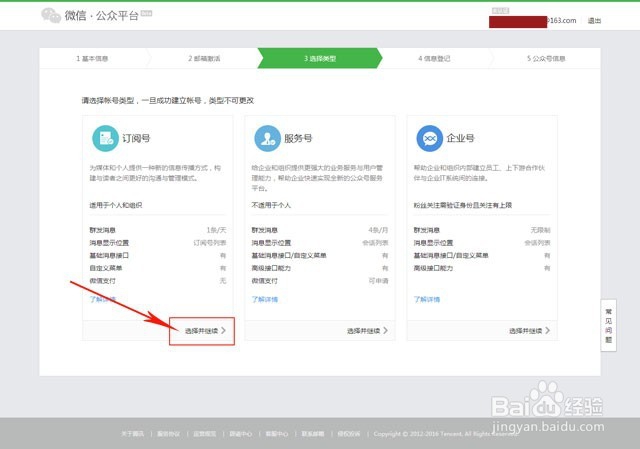Screen dimensions: 640x449
Task: Open the 辟谣中心 footer link
Action: pos(241,433)
